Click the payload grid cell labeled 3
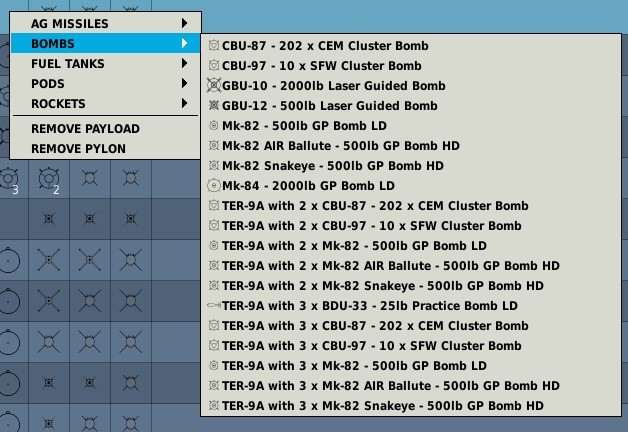Screen dimensions: 628x432 pos(12,179)
